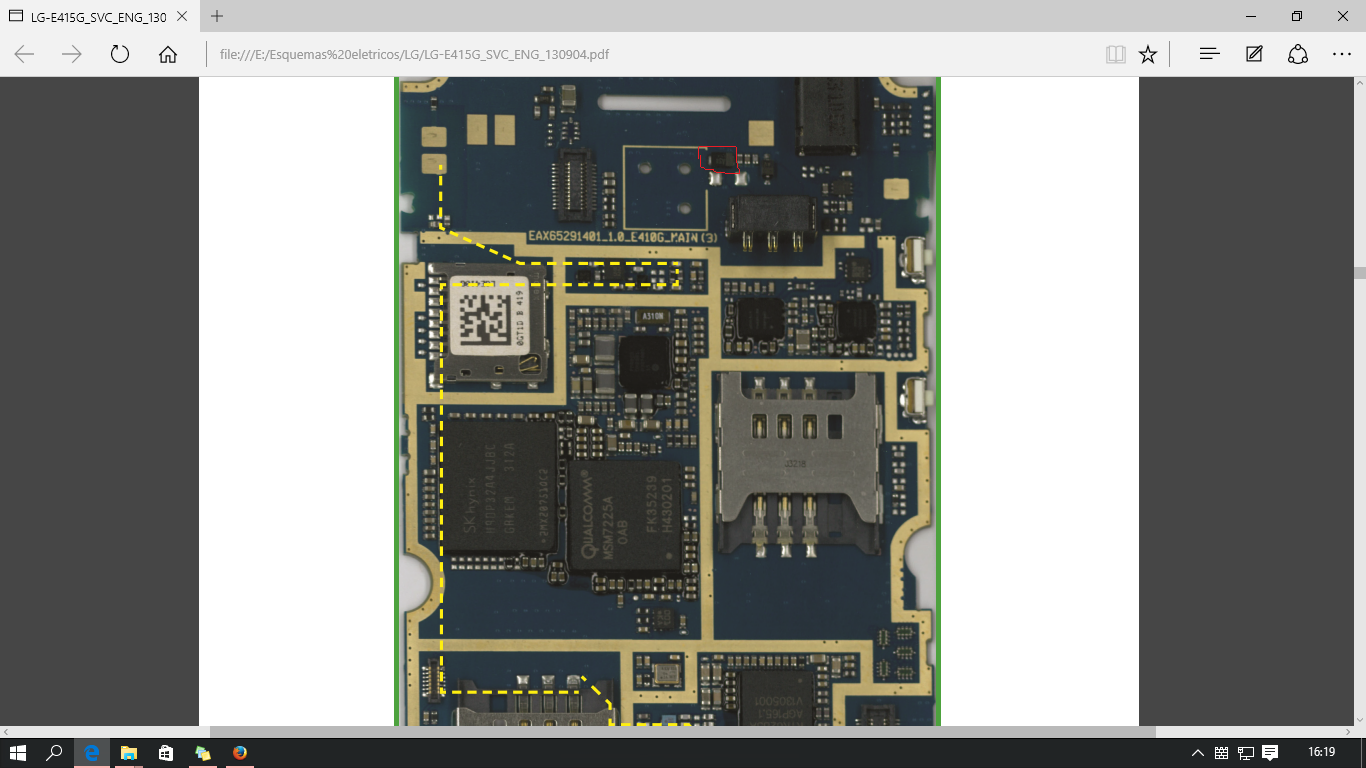
Task: Open reading view book icon
Action: (1116, 54)
